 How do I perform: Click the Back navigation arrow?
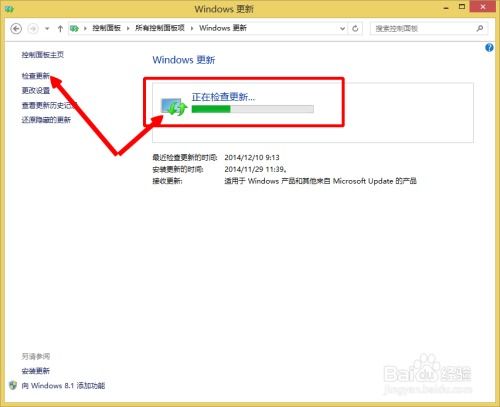pos(16,29)
